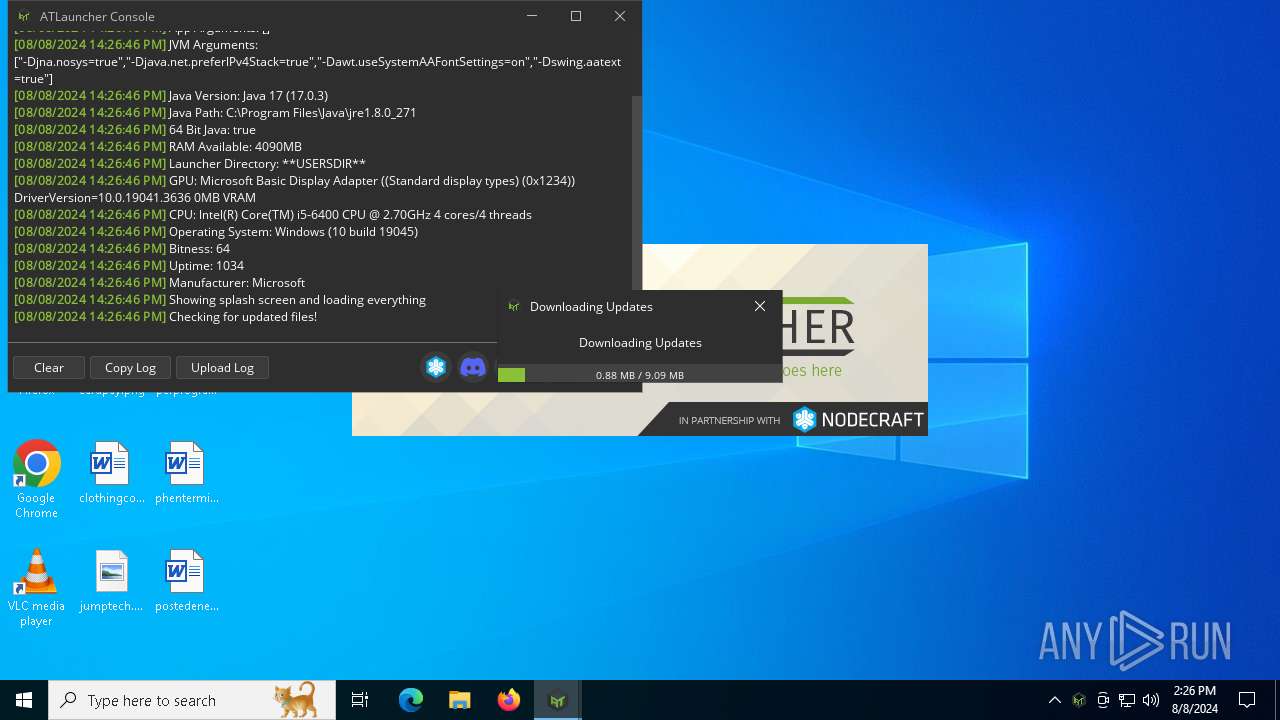
Task: Select jumptech image file on desktop
Action: click(111, 582)
